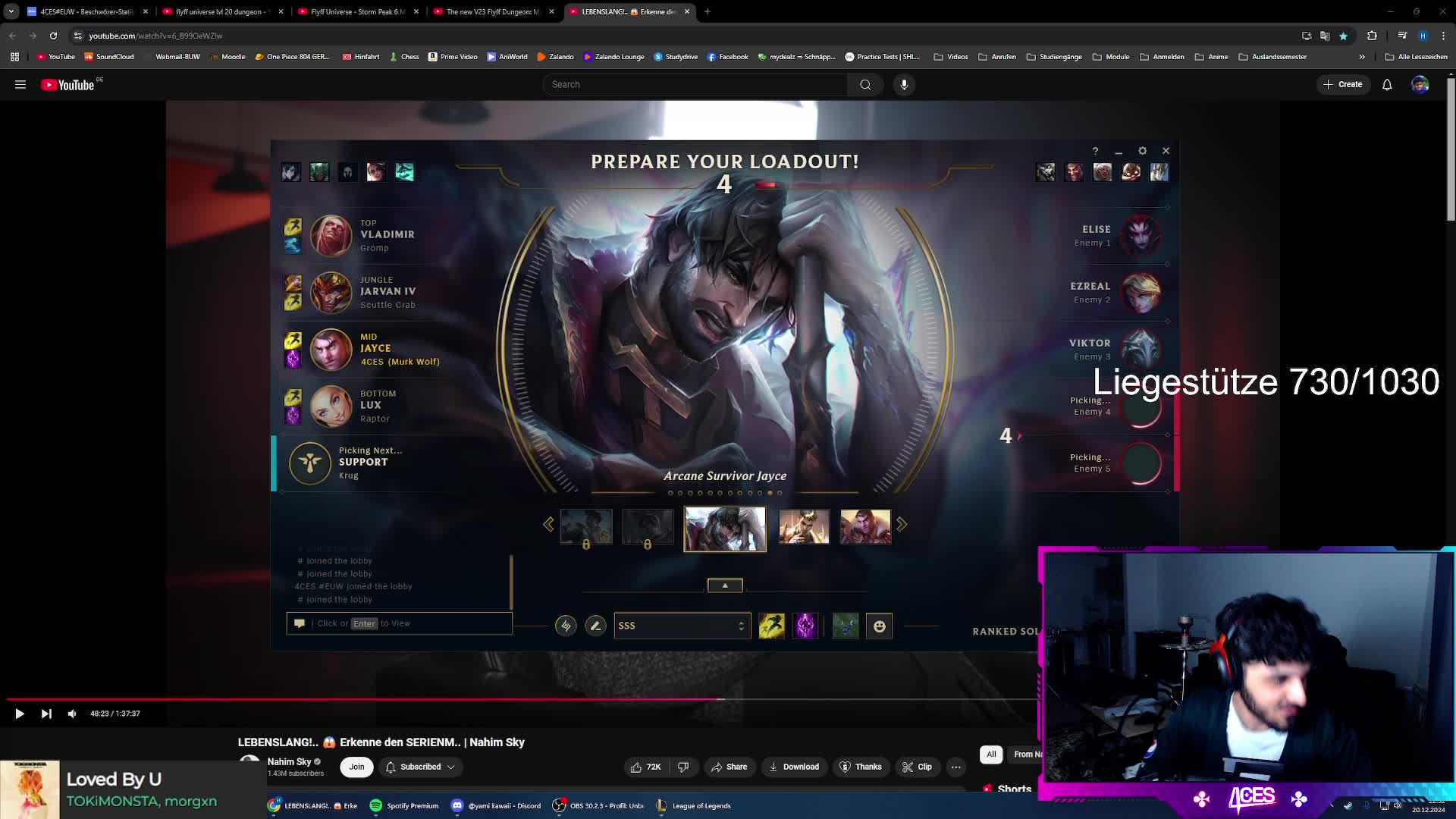Click the search magnifier button

tap(865, 84)
